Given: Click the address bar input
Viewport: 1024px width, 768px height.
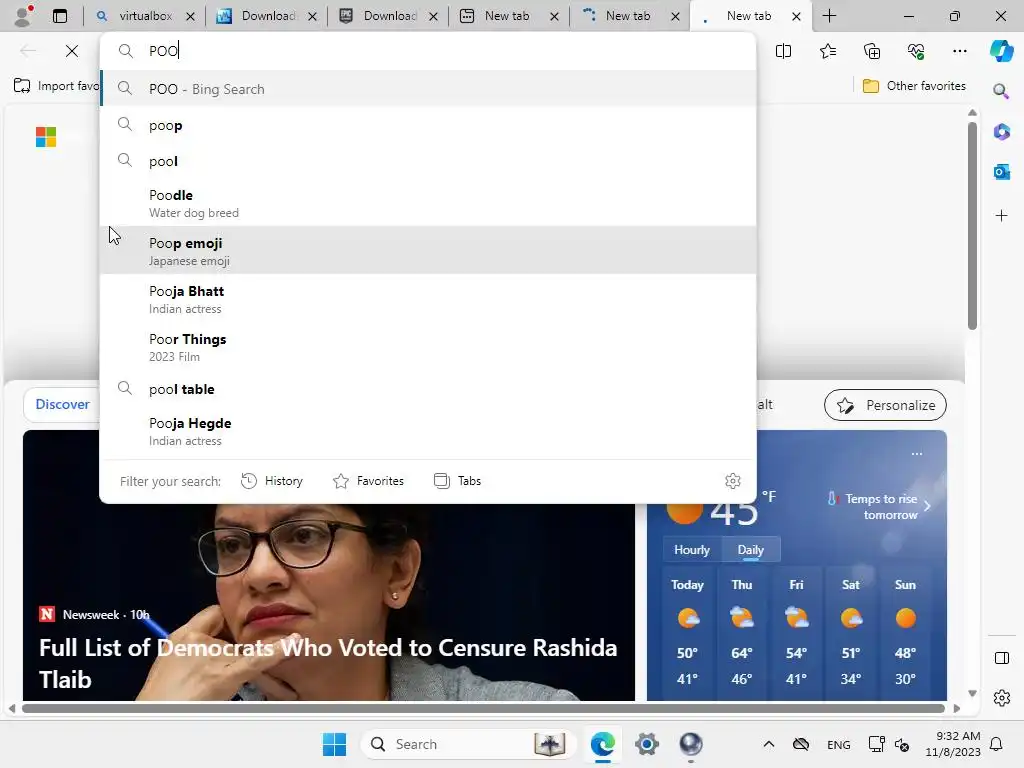Looking at the screenshot, I should point(428,51).
